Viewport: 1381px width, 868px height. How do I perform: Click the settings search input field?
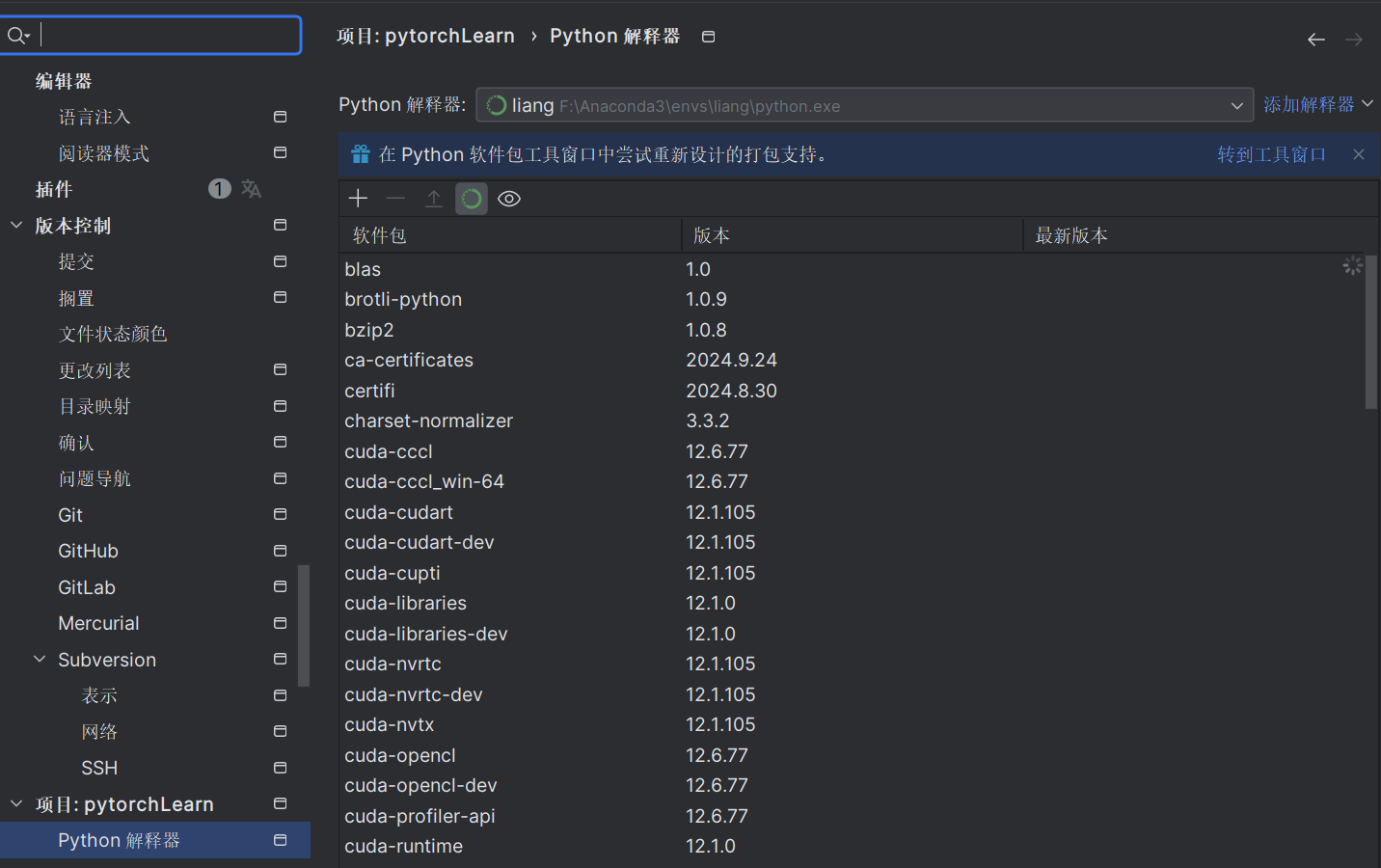(151, 36)
